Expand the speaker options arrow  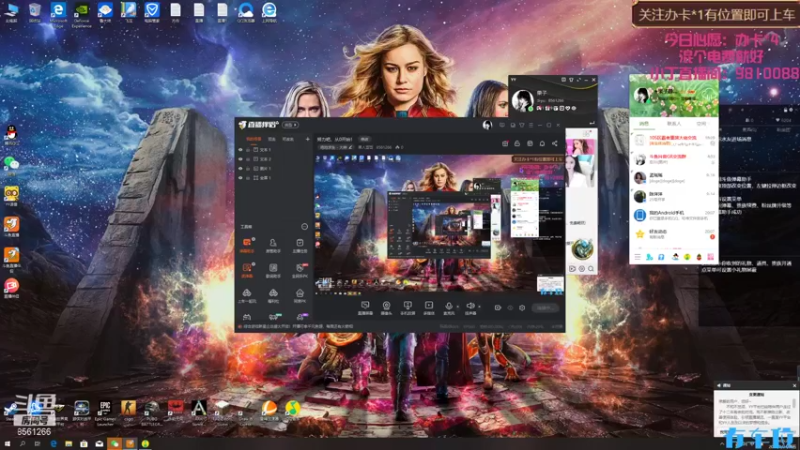point(479,307)
